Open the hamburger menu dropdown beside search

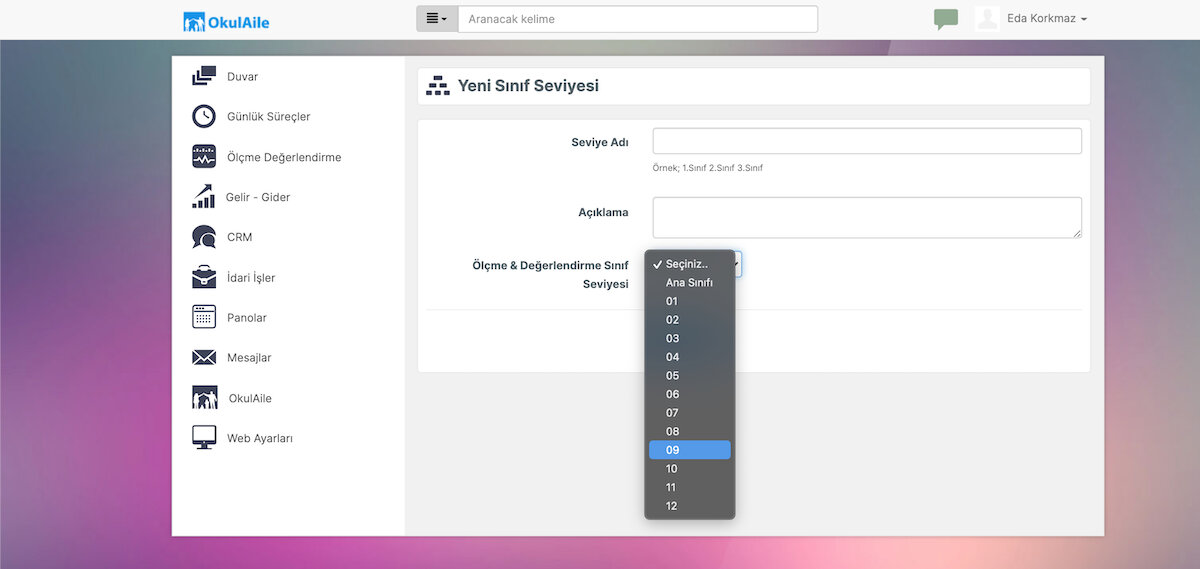click(x=437, y=19)
